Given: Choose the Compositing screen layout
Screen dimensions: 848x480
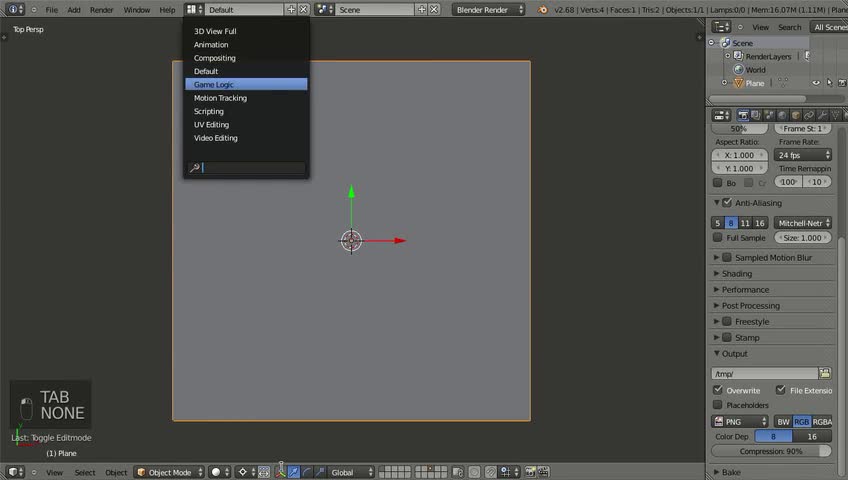Looking at the screenshot, I should click(246, 58).
